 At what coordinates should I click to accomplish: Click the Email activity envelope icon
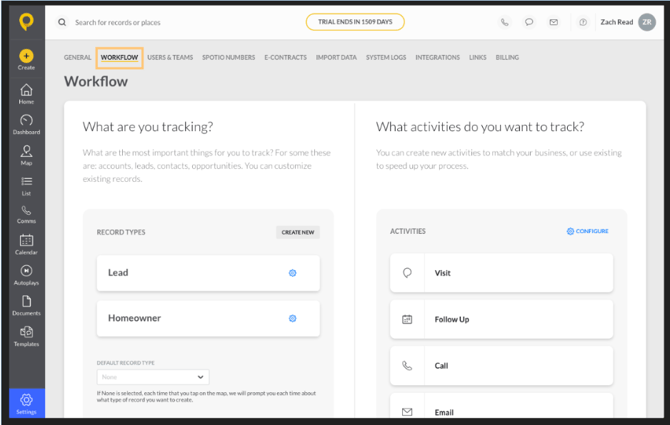407,412
